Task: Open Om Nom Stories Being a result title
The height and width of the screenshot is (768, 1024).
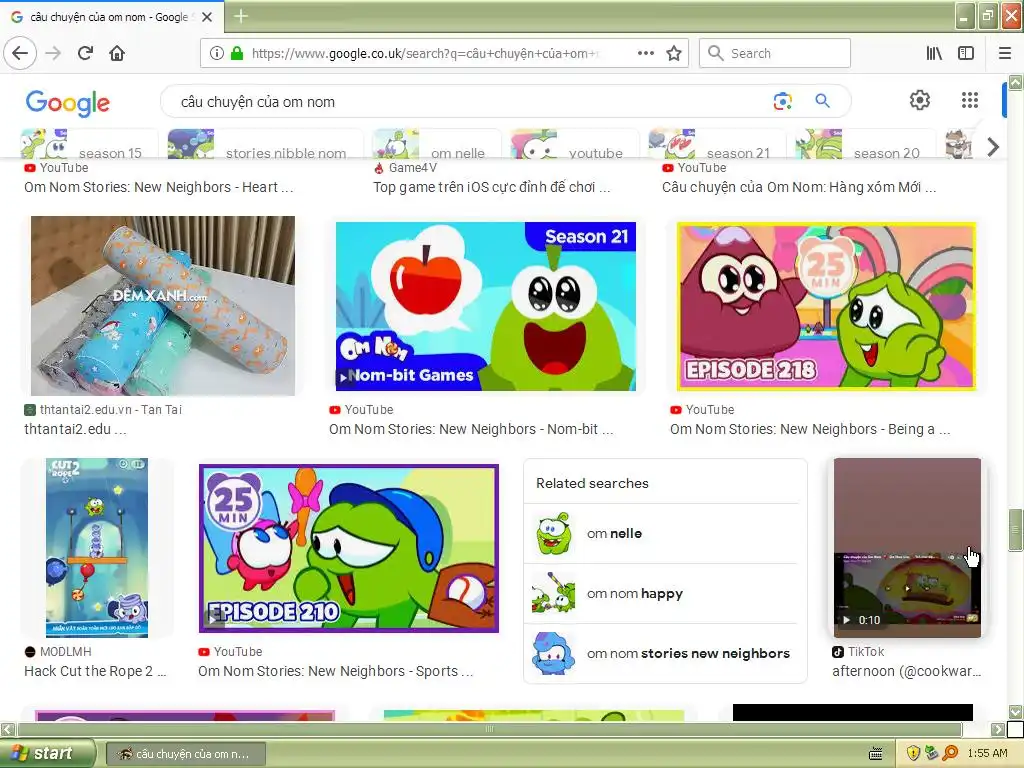Action: (810, 429)
